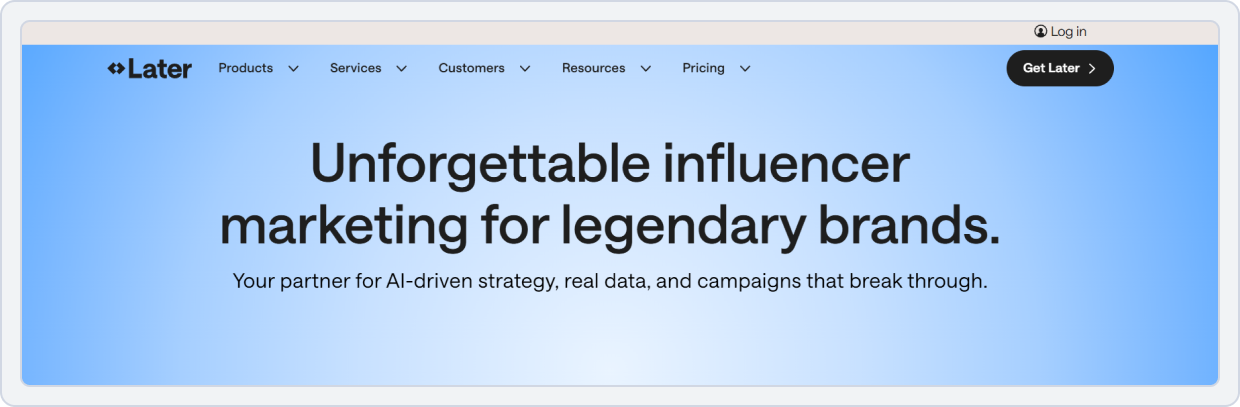Open the Pricing menu label

tap(703, 68)
